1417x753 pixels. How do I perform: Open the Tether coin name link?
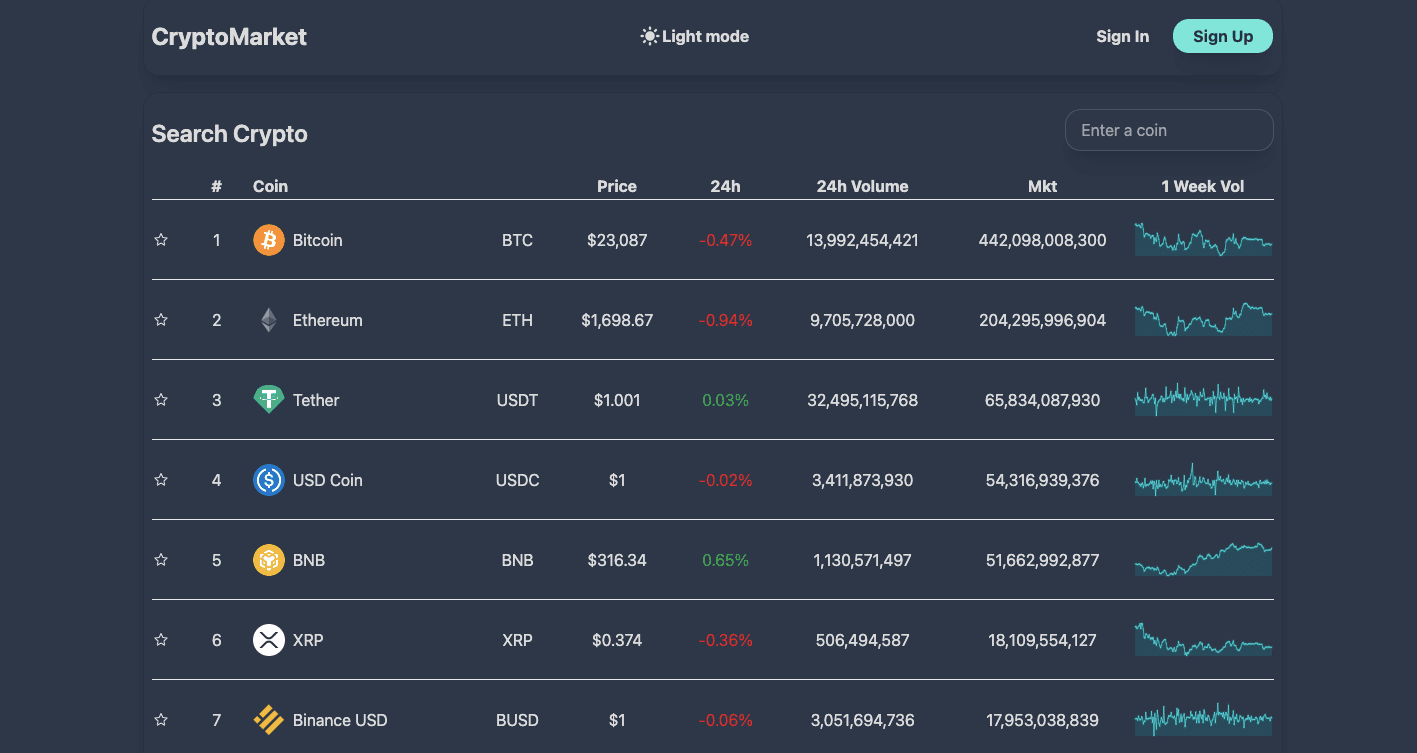click(316, 400)
